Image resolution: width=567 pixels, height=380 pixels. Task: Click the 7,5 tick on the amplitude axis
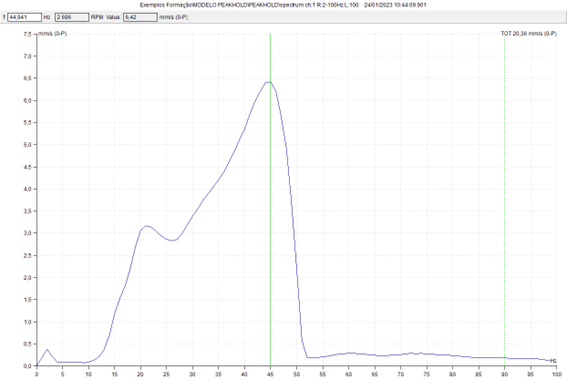click(x=28, y=34)
